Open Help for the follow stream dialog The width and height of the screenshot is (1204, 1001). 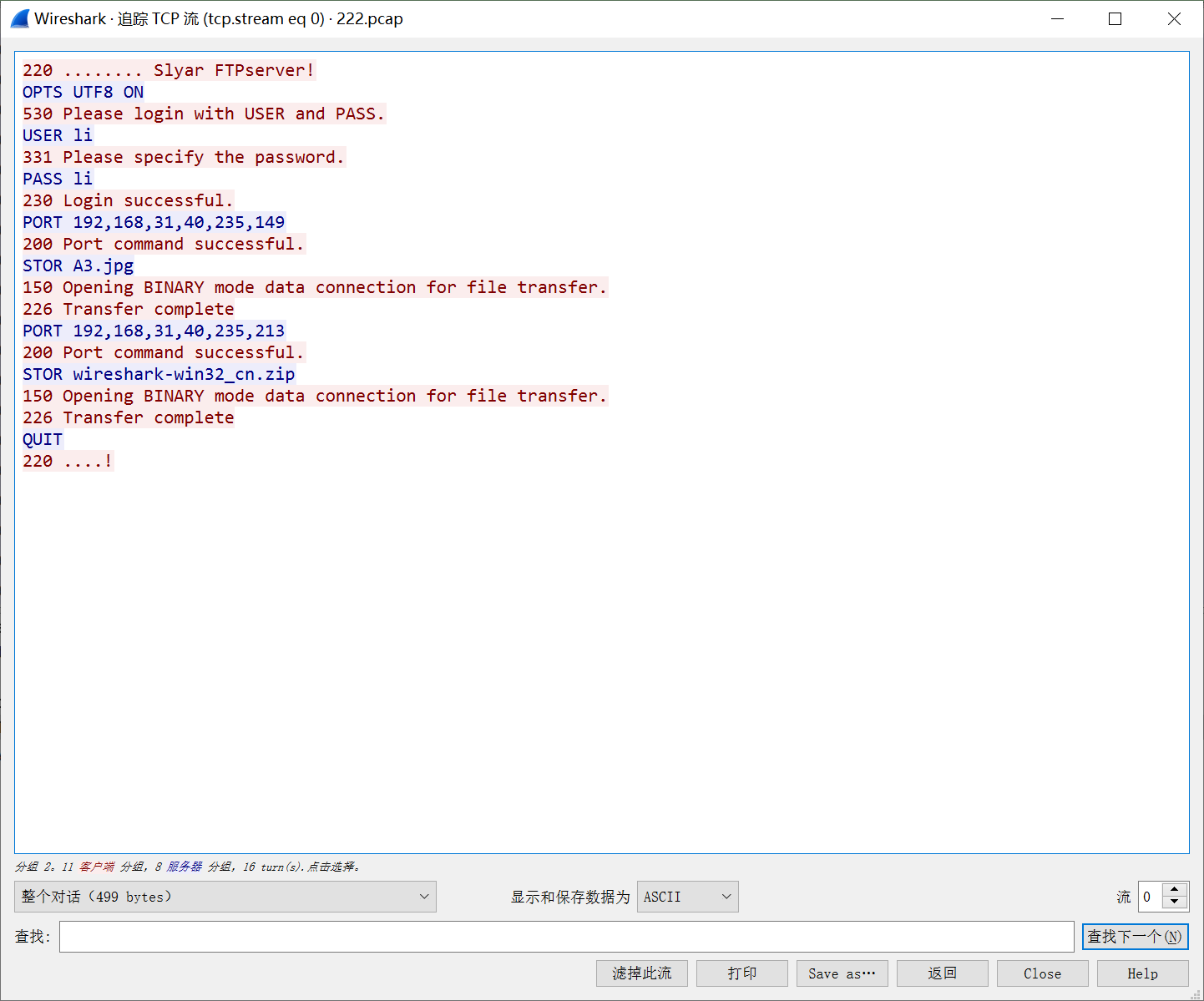1143,973
